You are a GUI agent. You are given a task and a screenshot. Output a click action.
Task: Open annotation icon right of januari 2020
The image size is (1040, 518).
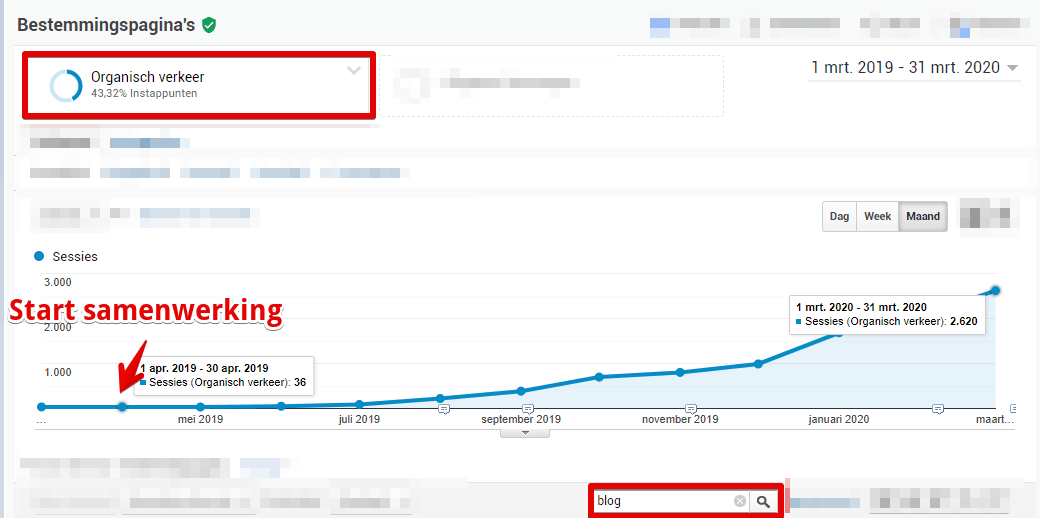pyautogui.click(x=938, y=409)
